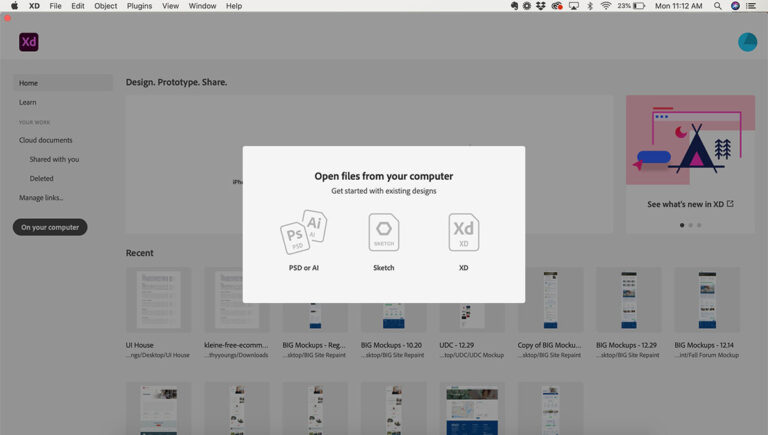Open the Apple menu
Viewport: 768px width, 435px height.
[x=14, y=6]
